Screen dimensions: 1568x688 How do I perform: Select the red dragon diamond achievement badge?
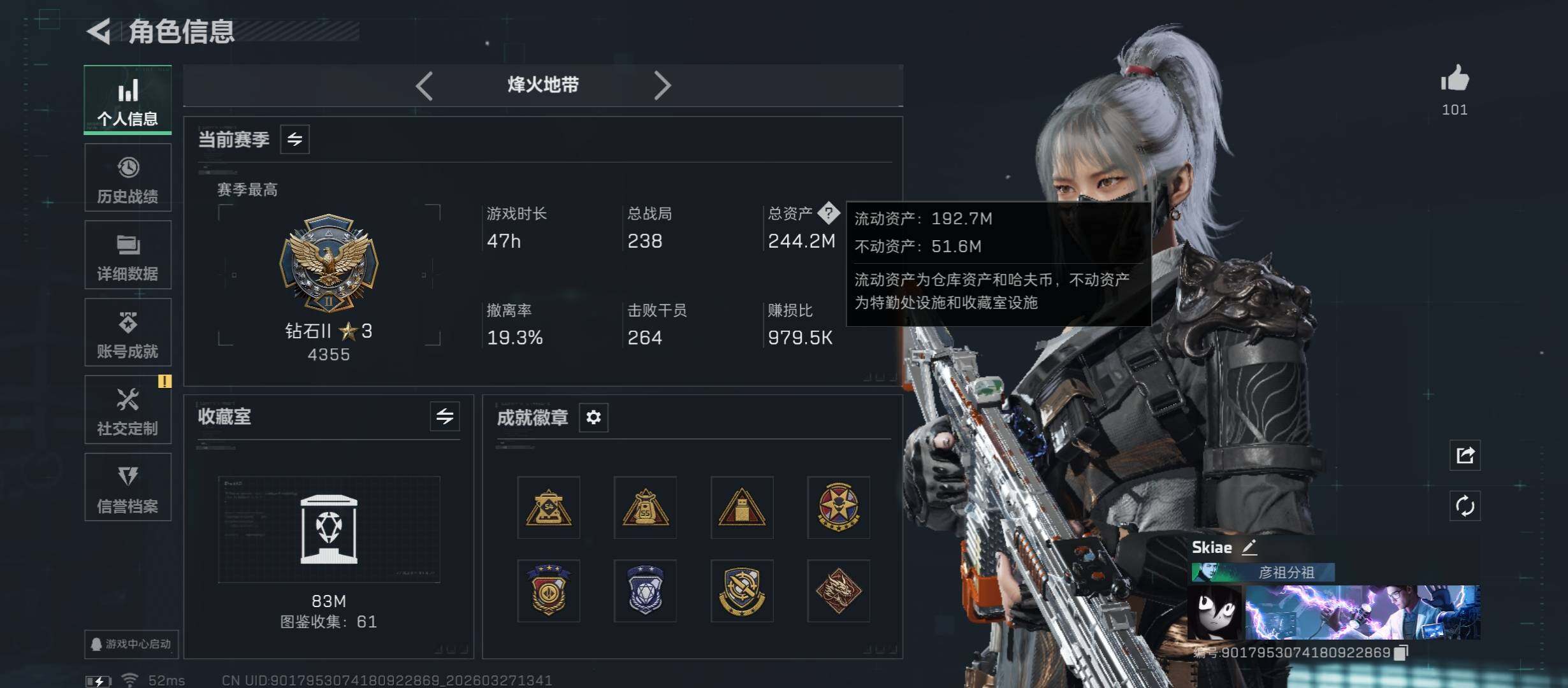click(839, 591)
